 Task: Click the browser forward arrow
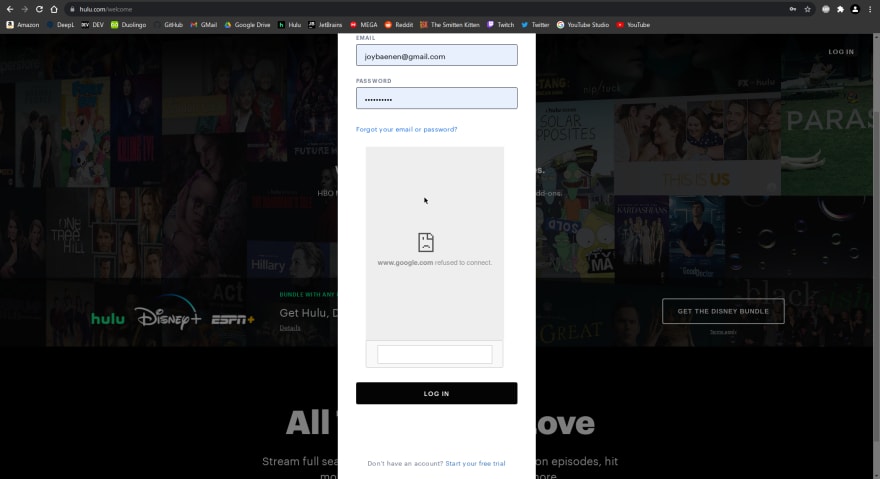pos(24,9)
